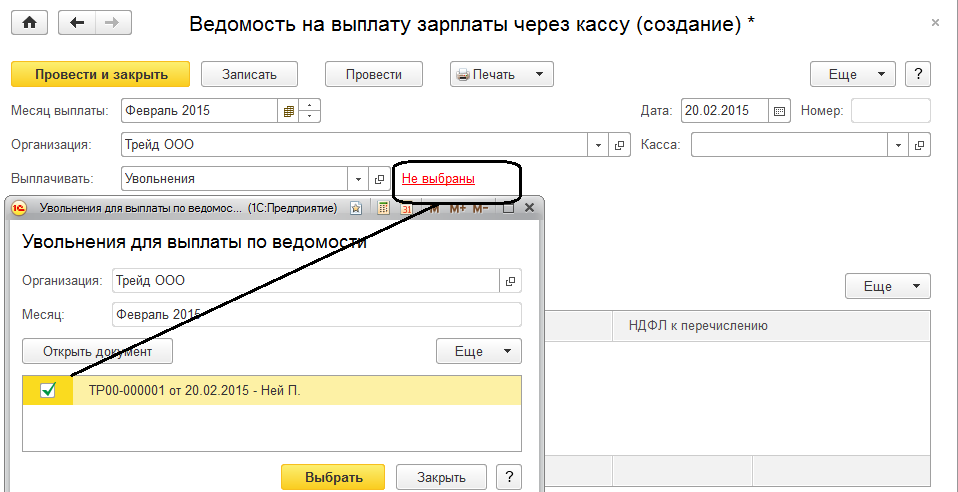Click the Записать button
Image resolution: width=958 pixels, height=492 pixels.
(x=249, y=75)
